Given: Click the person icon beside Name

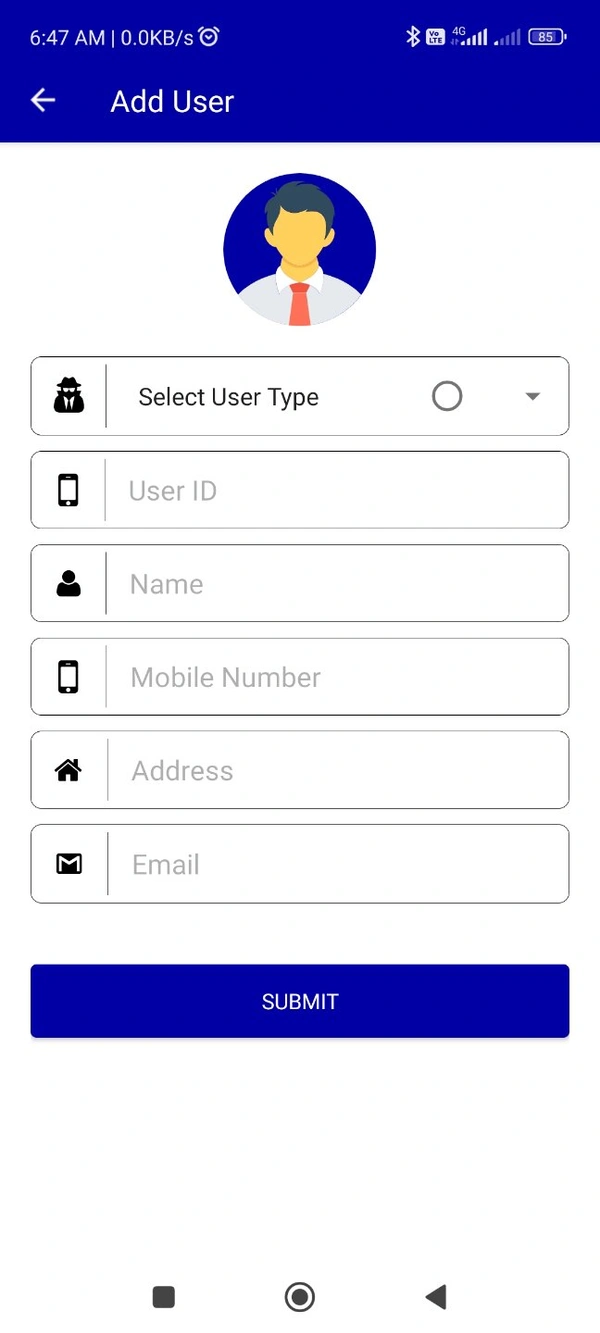Looking at the screenshot, I should [69, 584].
